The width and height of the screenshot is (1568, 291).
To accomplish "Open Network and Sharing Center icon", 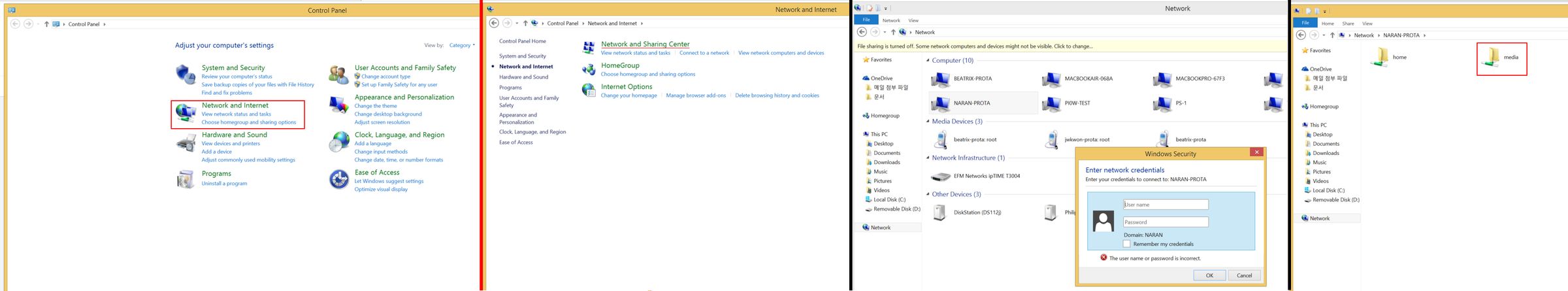I will pyautogui.click(x=589, y=47).
